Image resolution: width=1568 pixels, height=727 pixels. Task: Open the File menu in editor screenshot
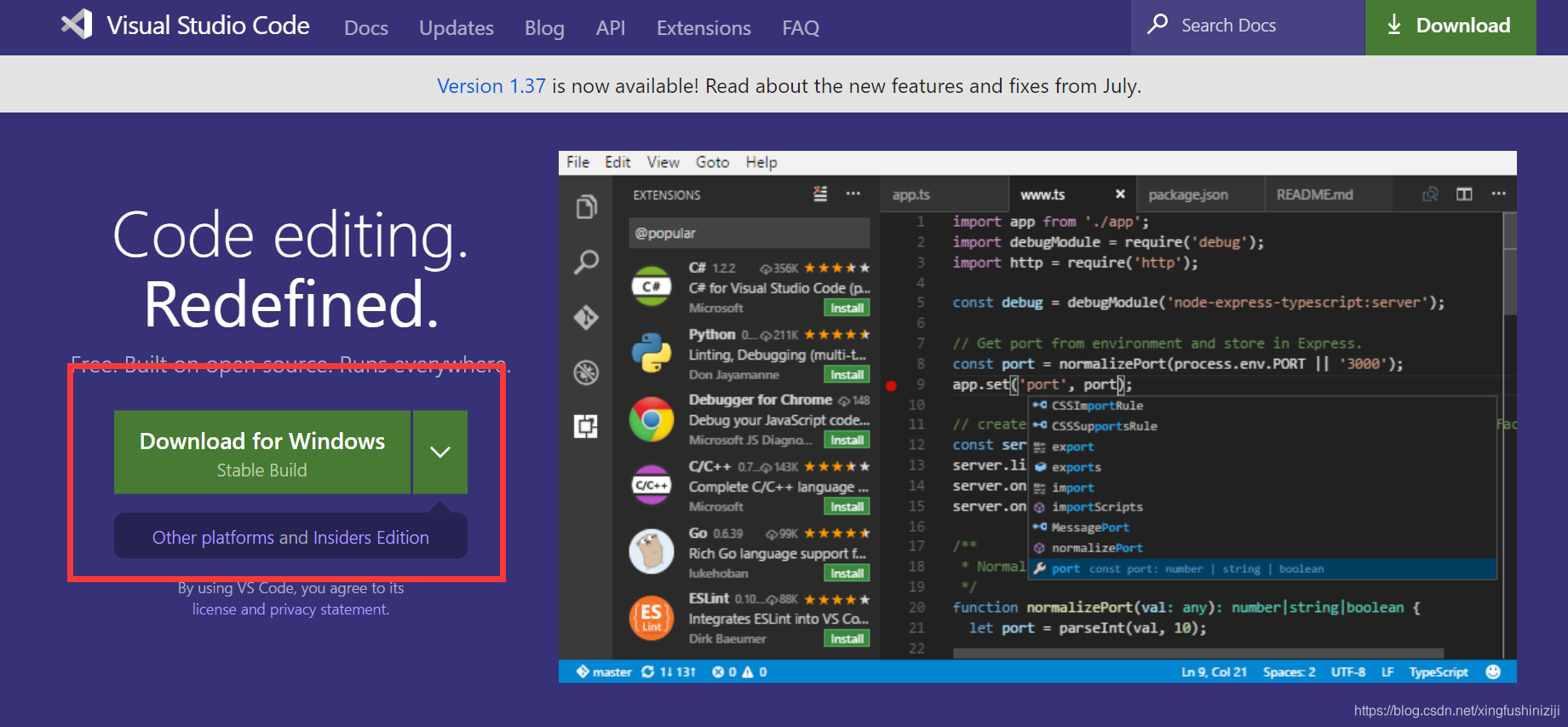click(577, 162)
